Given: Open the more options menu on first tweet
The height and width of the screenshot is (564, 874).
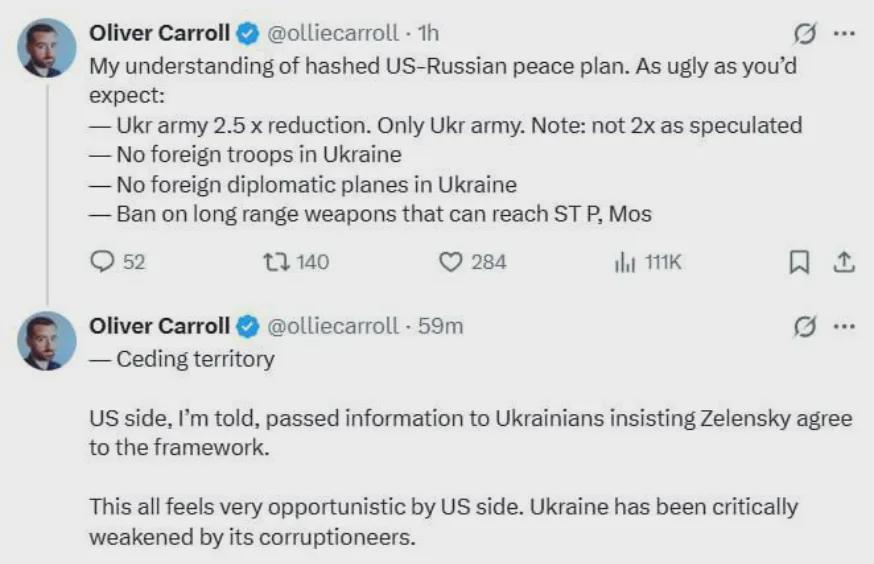Looking at the screenshot, I should tap(844, 34).
